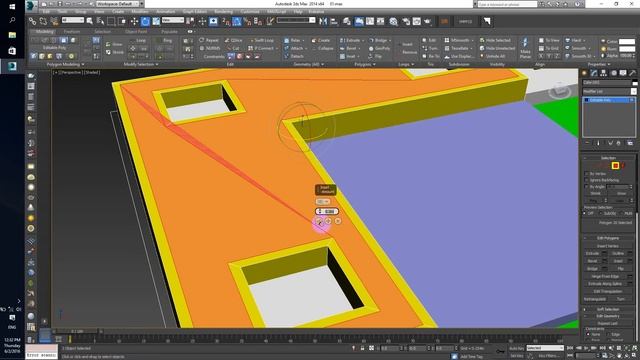Click the QSlice tool in ribbon
This screenshot has height=360, width=640.
tap(233, 40)
